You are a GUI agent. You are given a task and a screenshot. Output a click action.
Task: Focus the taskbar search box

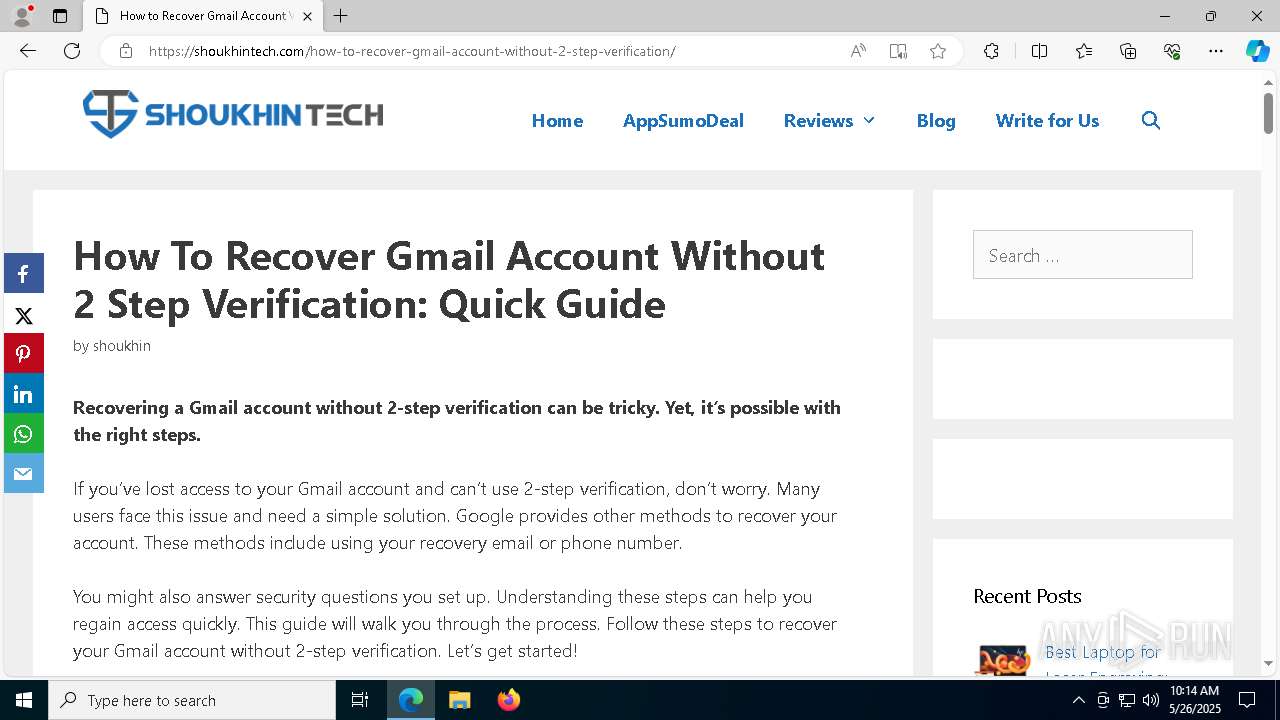[x=192, y=700]
